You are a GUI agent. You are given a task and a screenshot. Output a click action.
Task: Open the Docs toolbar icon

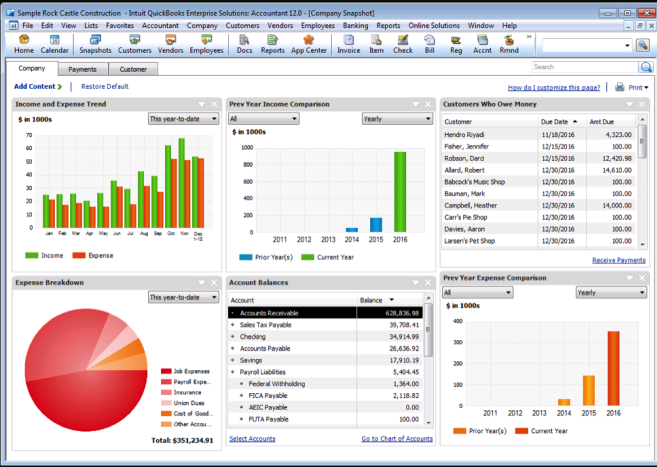click(244, 44)
